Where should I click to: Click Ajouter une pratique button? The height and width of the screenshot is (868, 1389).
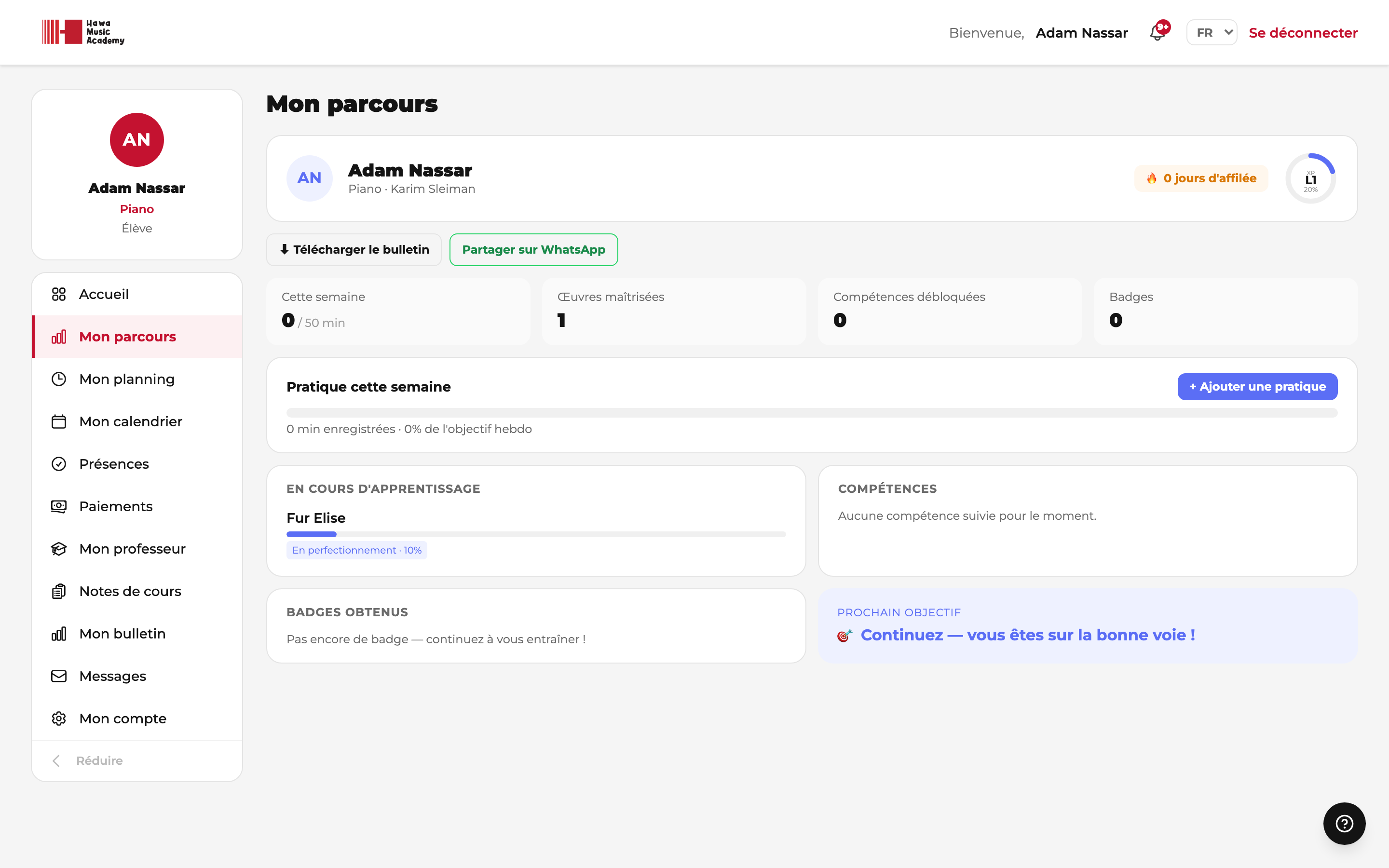1257,387
